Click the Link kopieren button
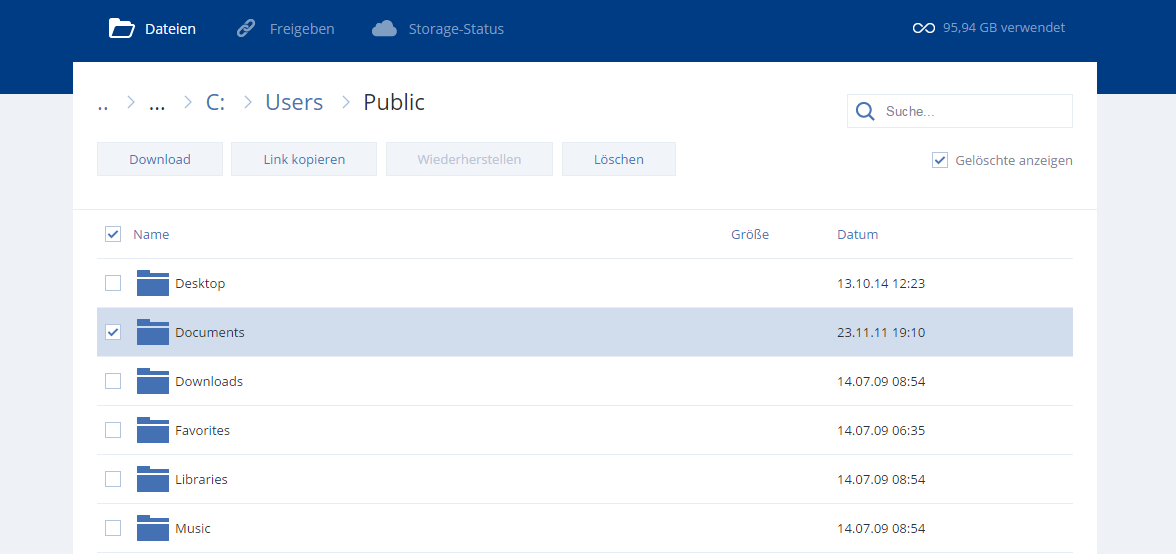The height and width of the screenshot is (554, 1176). (x=304, y=159)
